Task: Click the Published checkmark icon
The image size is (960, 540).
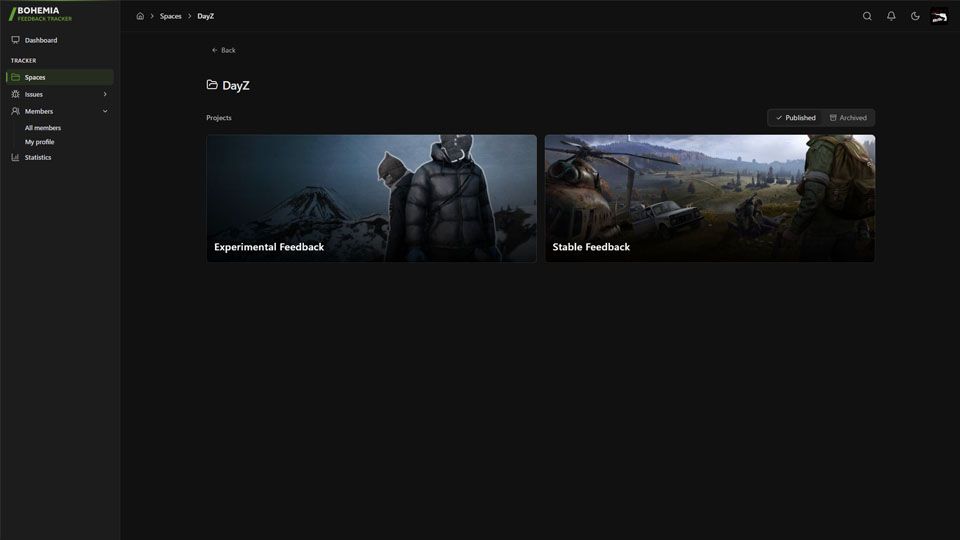Action: [779, 118]
